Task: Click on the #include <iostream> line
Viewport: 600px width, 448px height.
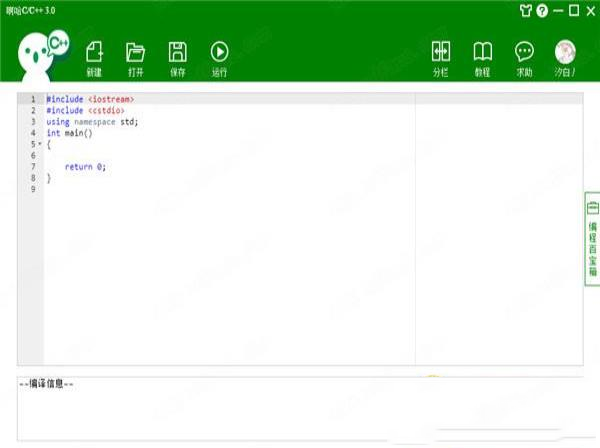Action: click(90, 100)
